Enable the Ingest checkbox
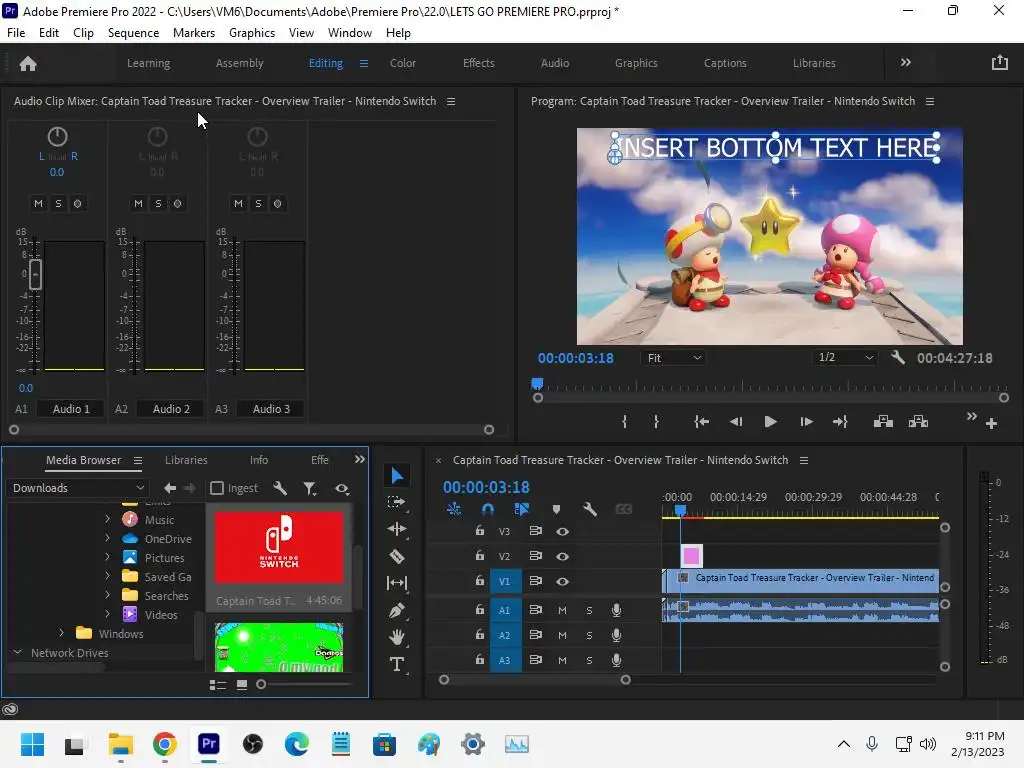The width and height of the screenshot is (1024, 768). (x=217, y=488)
